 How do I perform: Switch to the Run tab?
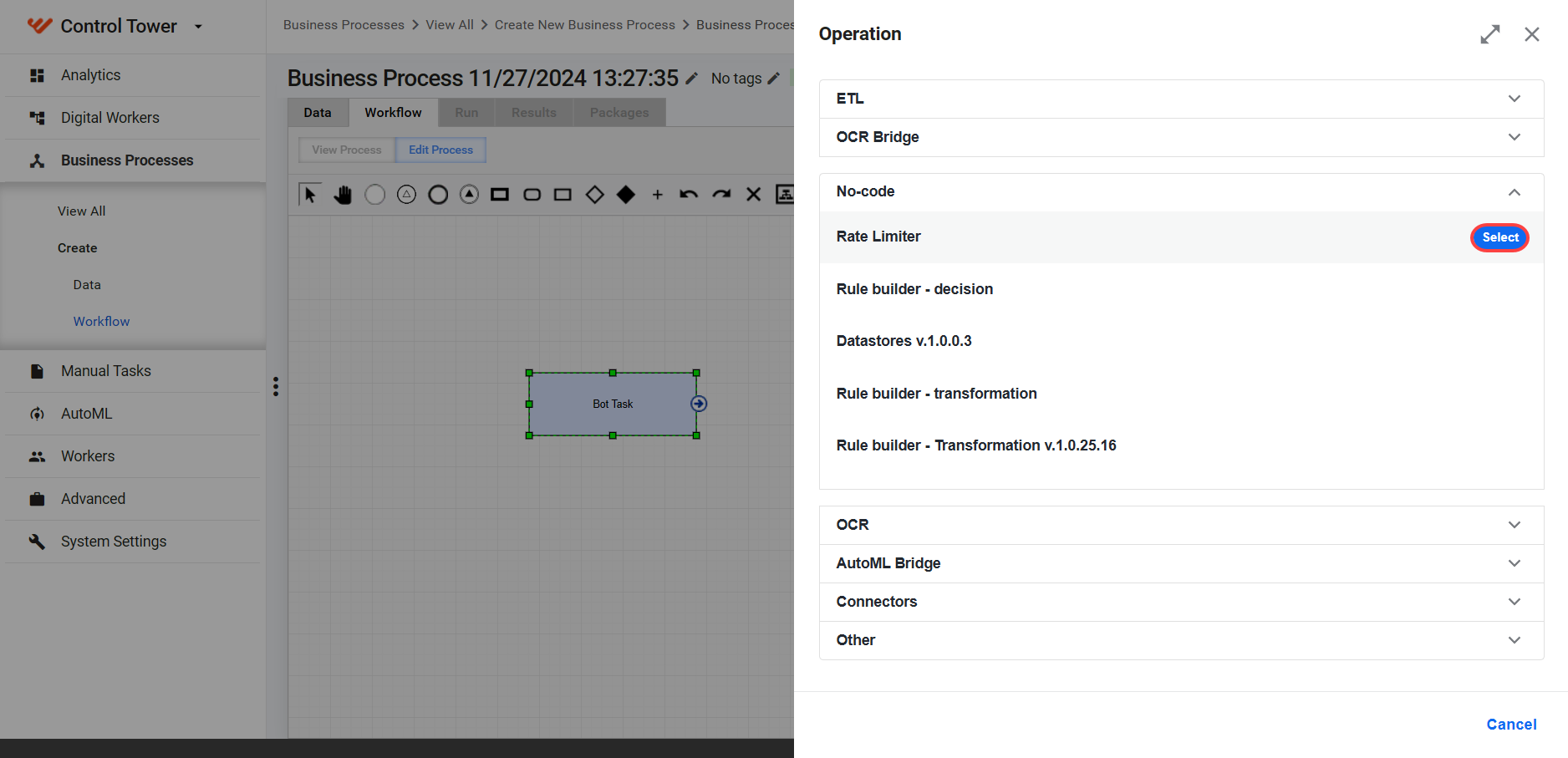click(x=466, y=113)
